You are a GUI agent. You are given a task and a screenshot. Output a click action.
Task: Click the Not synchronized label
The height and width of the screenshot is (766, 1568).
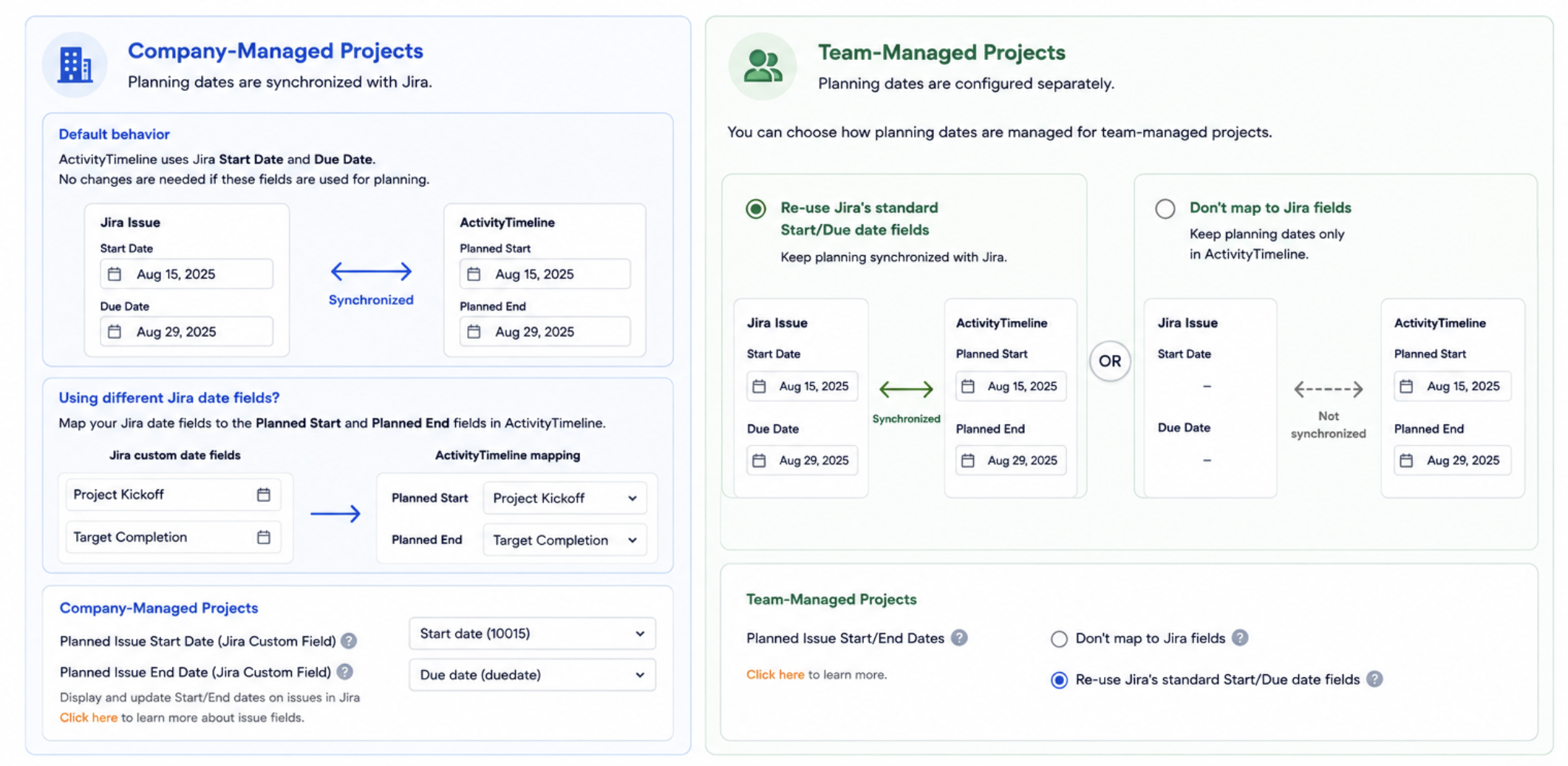[x=1329, y=425]
